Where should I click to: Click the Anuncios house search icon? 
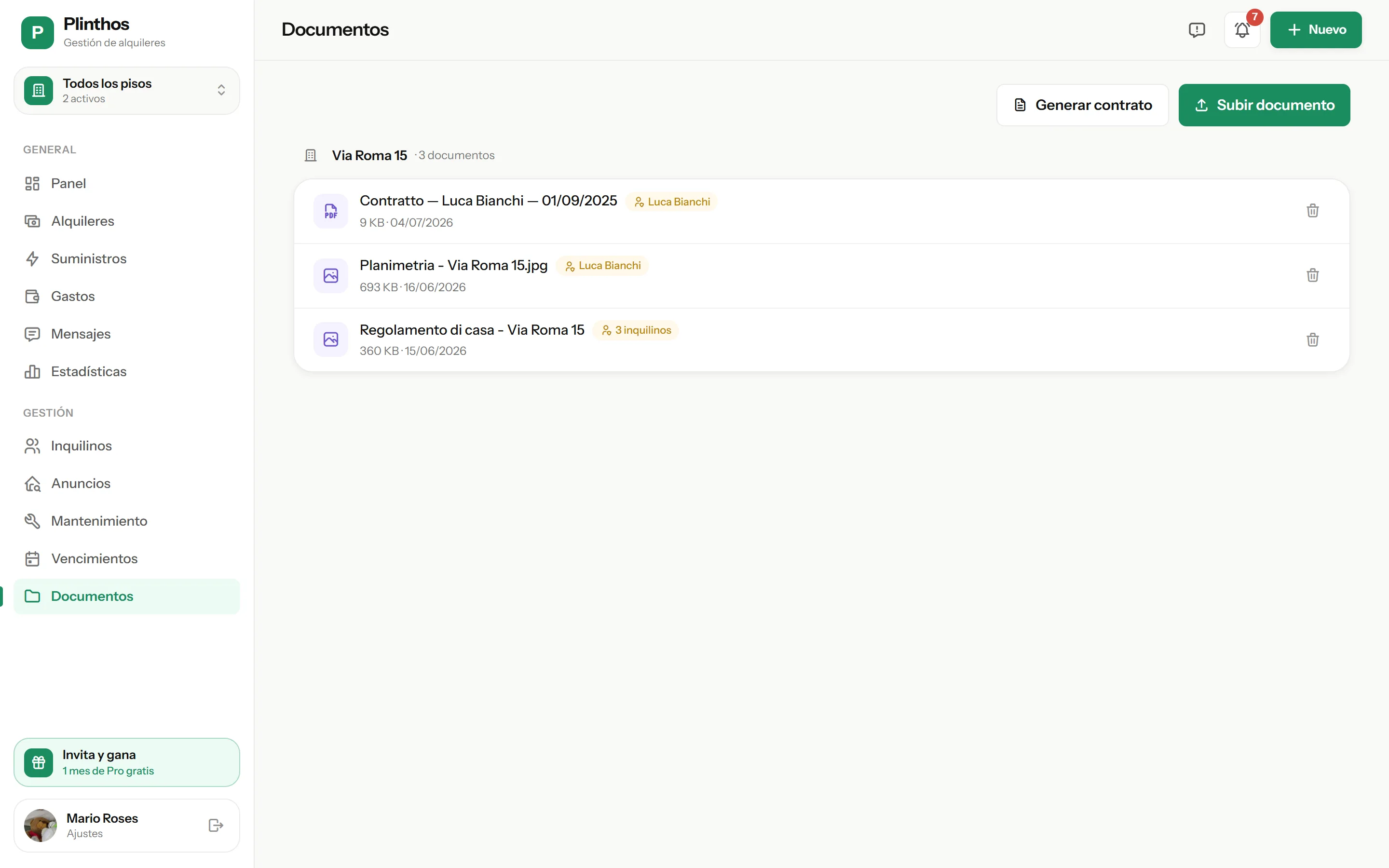[x=32, y=483]
